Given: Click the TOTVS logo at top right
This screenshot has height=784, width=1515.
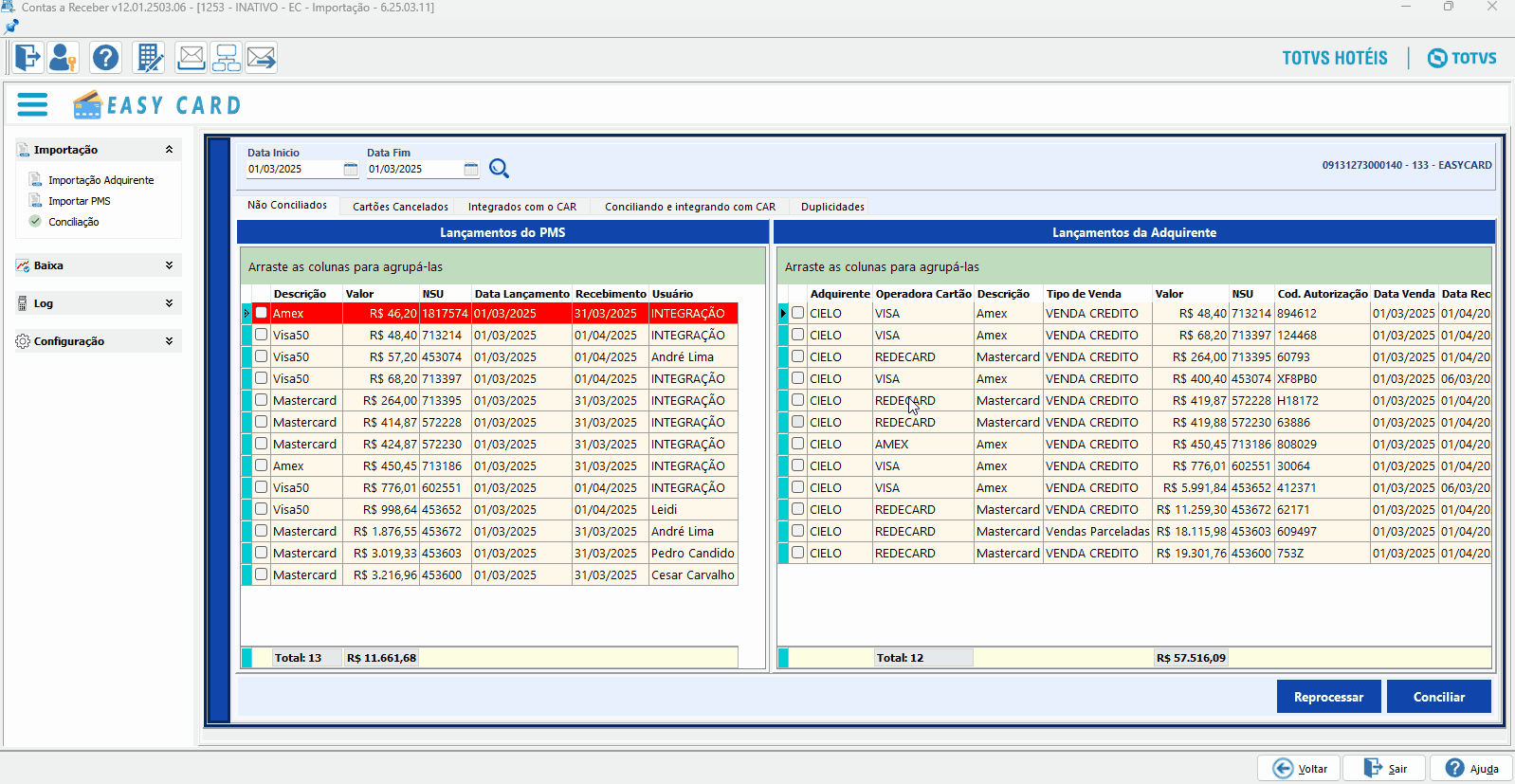Looking at the screenshot, I should pos(1462,58).
